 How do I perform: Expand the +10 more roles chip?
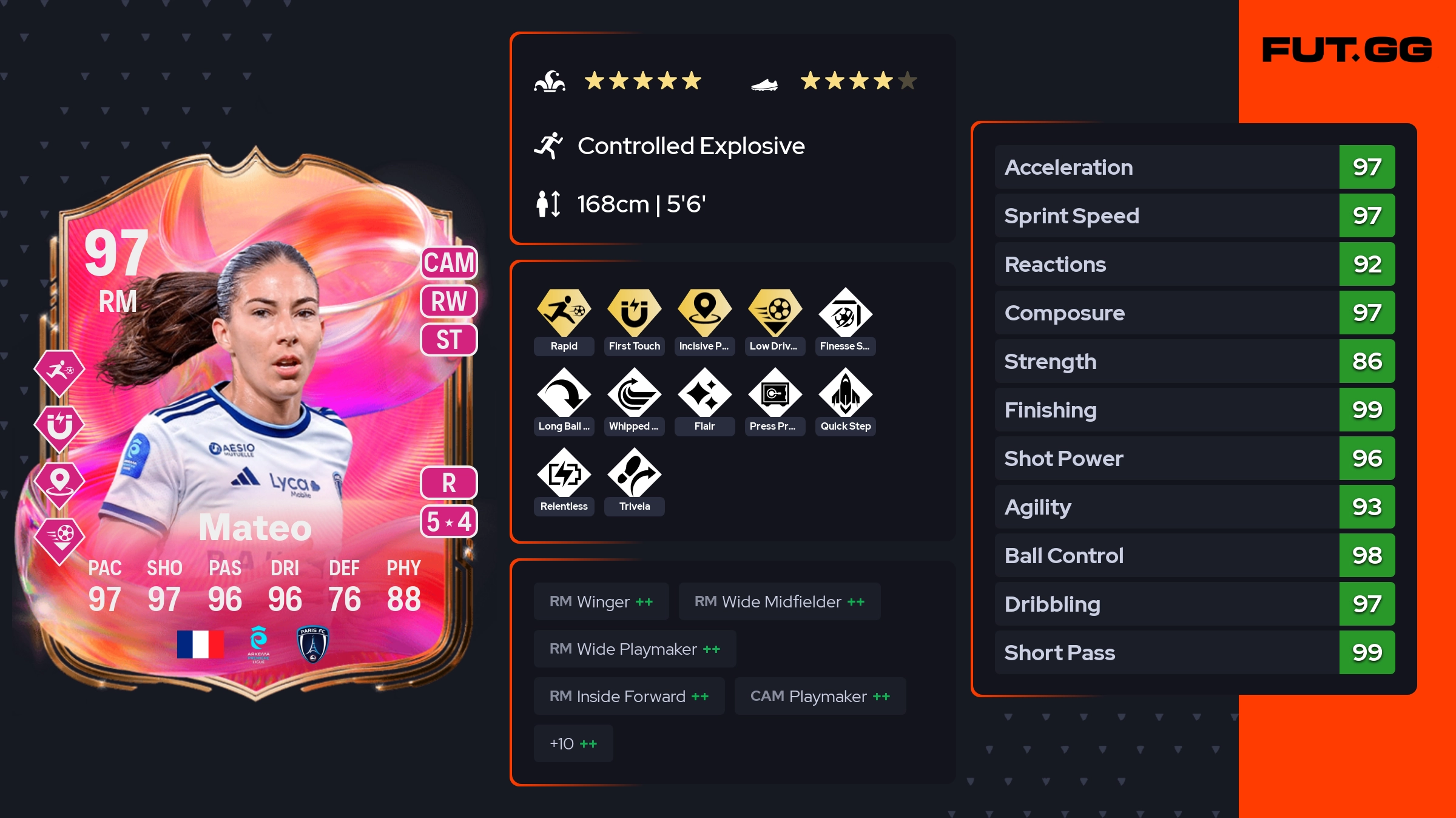pyautogui.click(x=573, y=743)
